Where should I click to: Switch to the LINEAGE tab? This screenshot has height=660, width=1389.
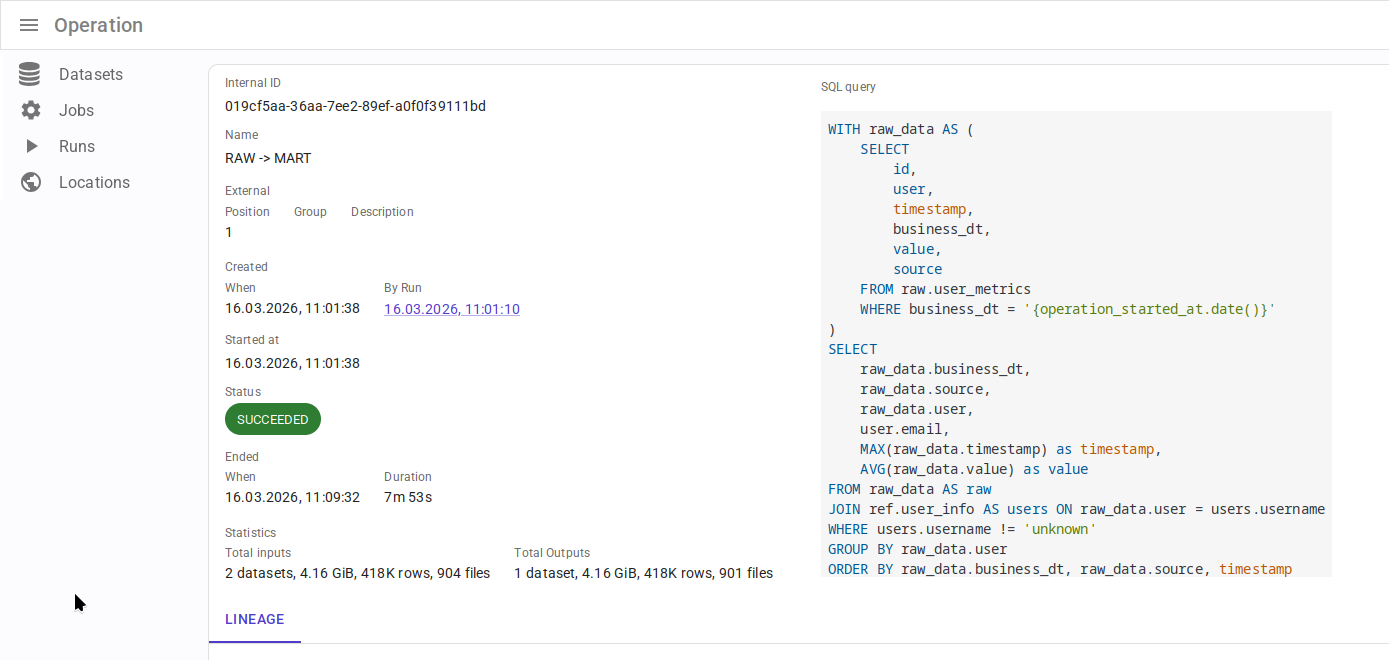point(255,619)
